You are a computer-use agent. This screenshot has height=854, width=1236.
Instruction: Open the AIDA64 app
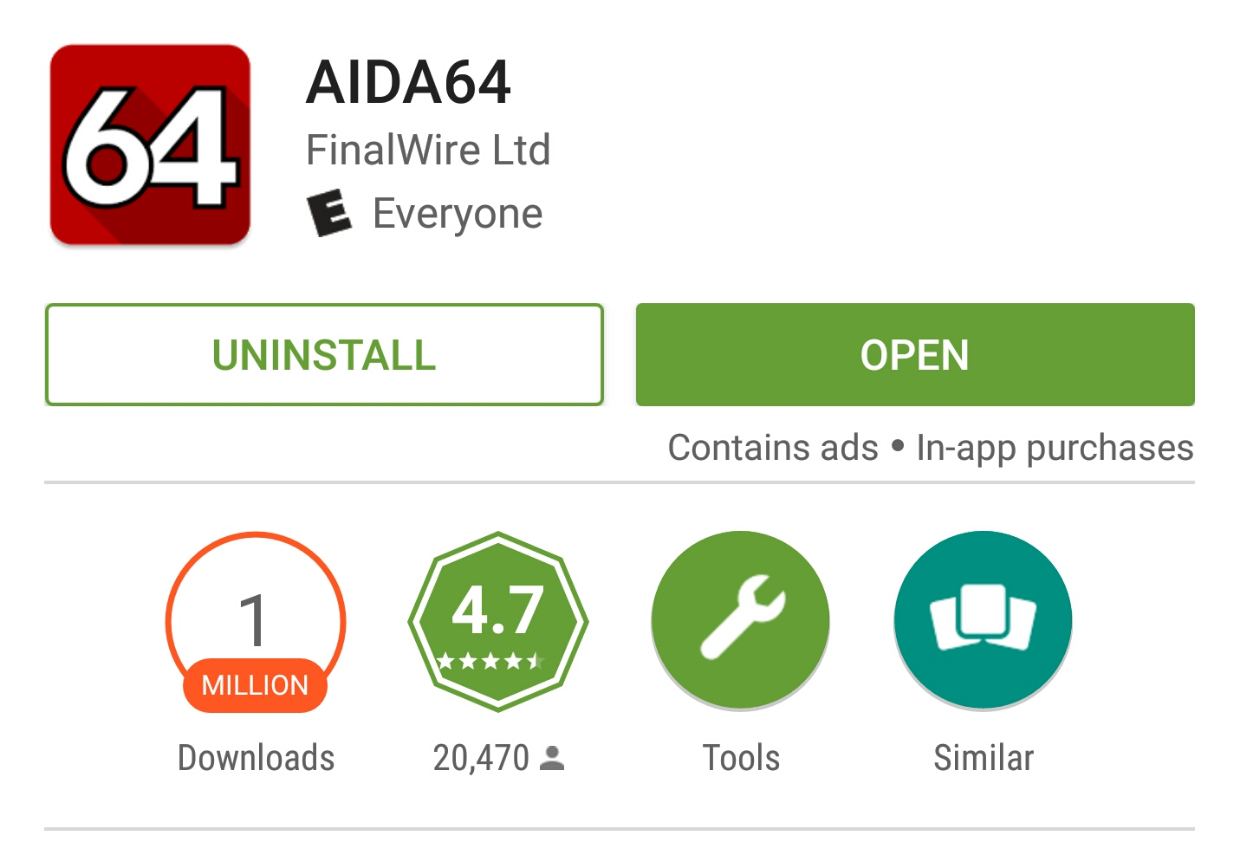[x=915, y=355]
